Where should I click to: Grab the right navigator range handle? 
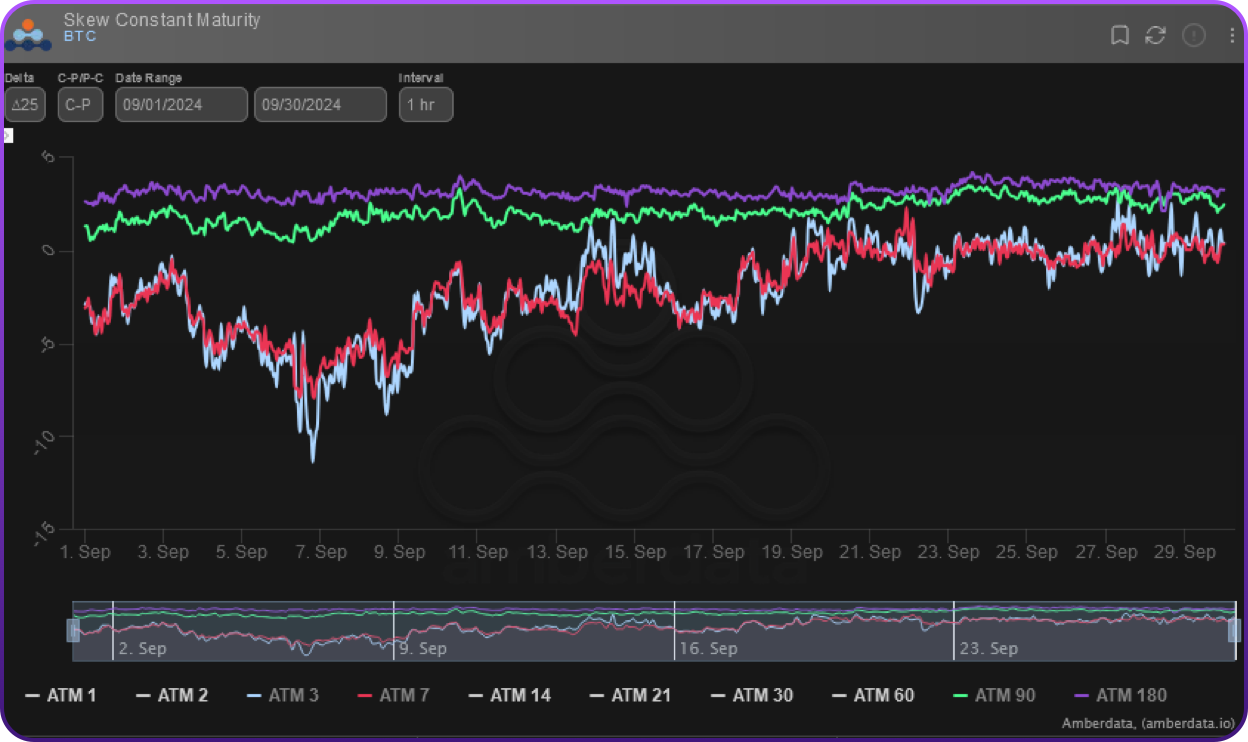pos(1234,630)
